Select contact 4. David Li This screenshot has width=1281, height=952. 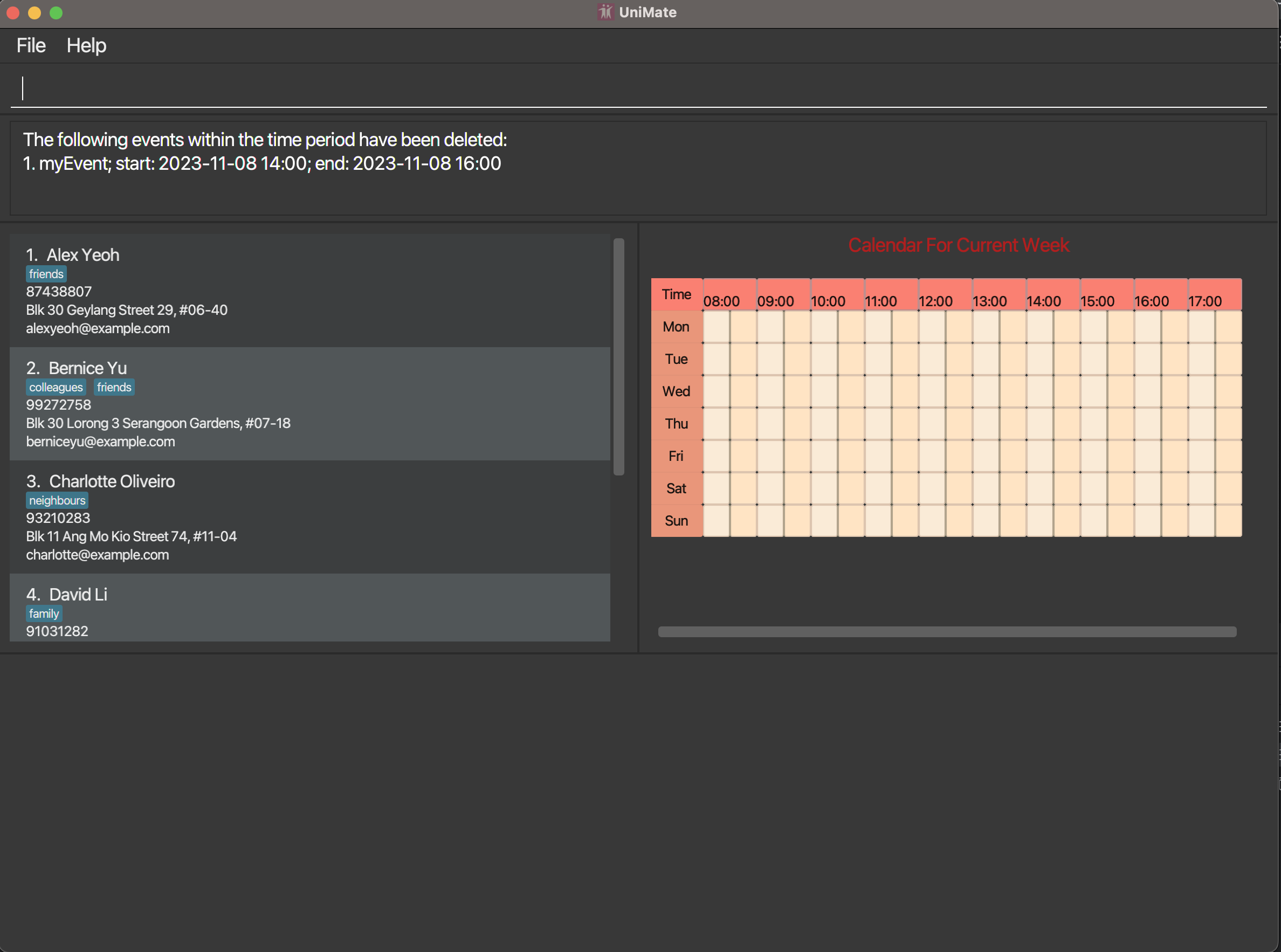(310, 608)
